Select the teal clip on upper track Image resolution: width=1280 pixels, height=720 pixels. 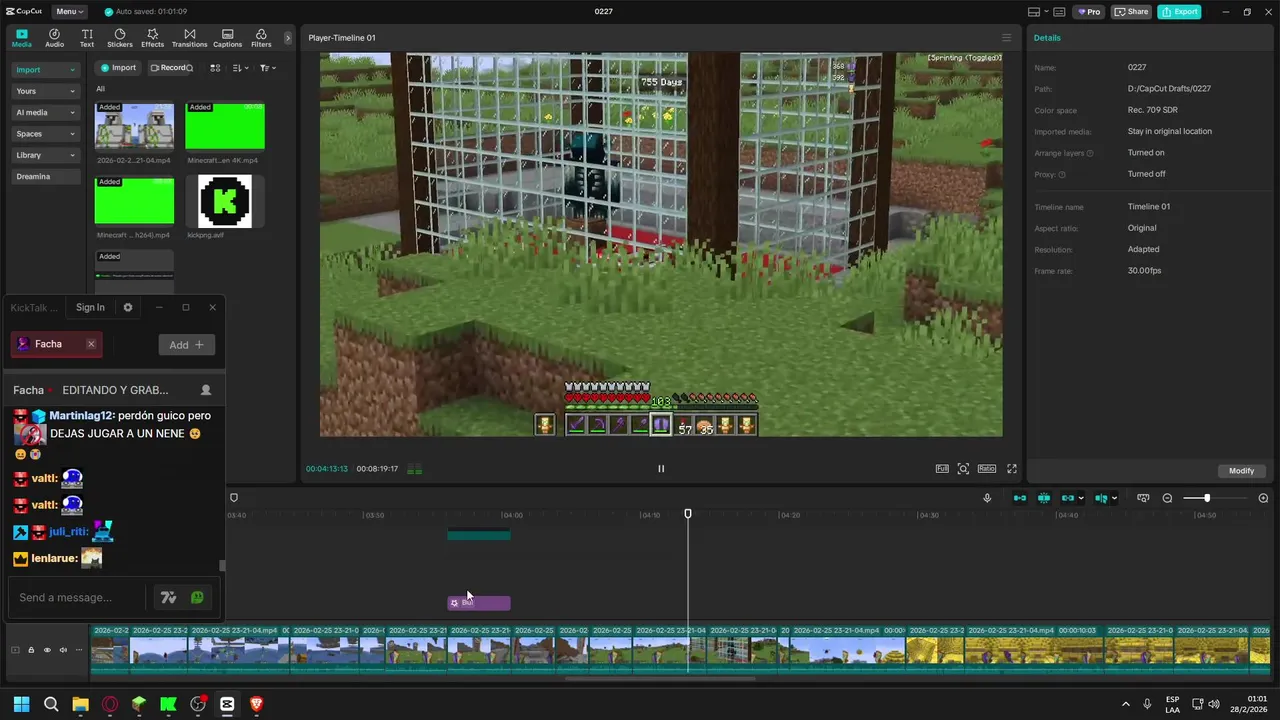[479, 535]
